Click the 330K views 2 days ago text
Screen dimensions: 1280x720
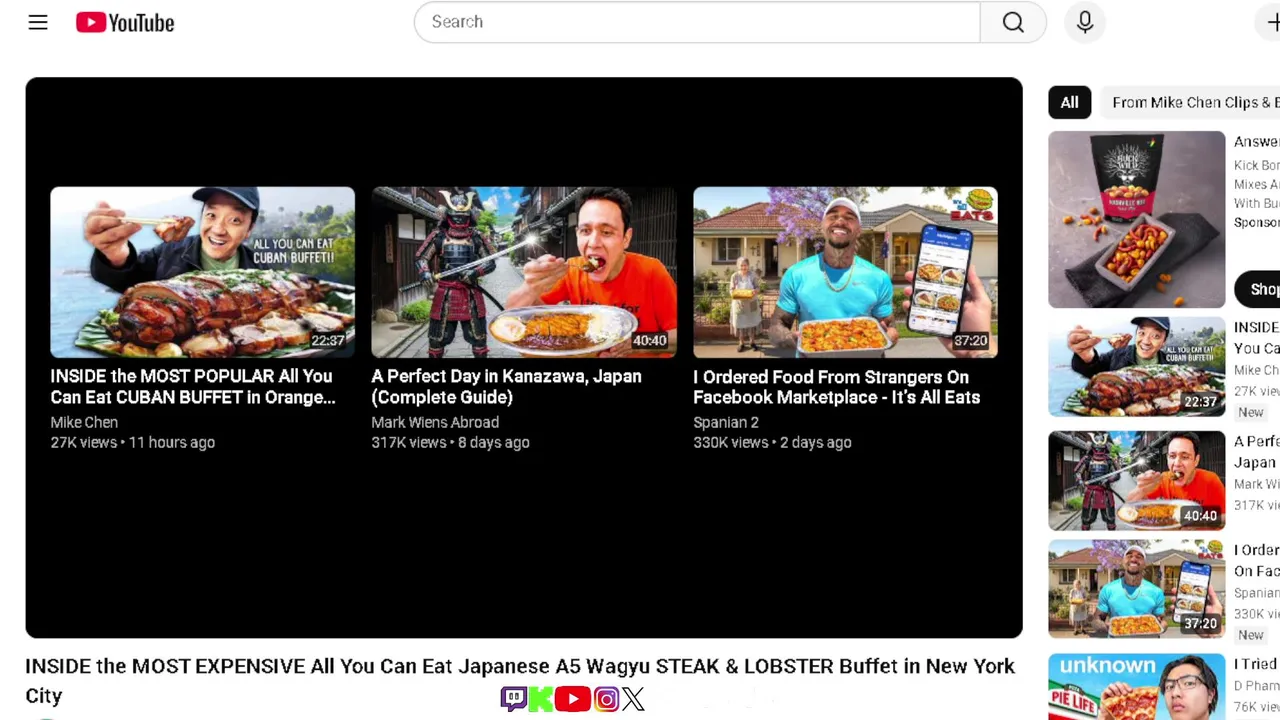tap(772, 442)
